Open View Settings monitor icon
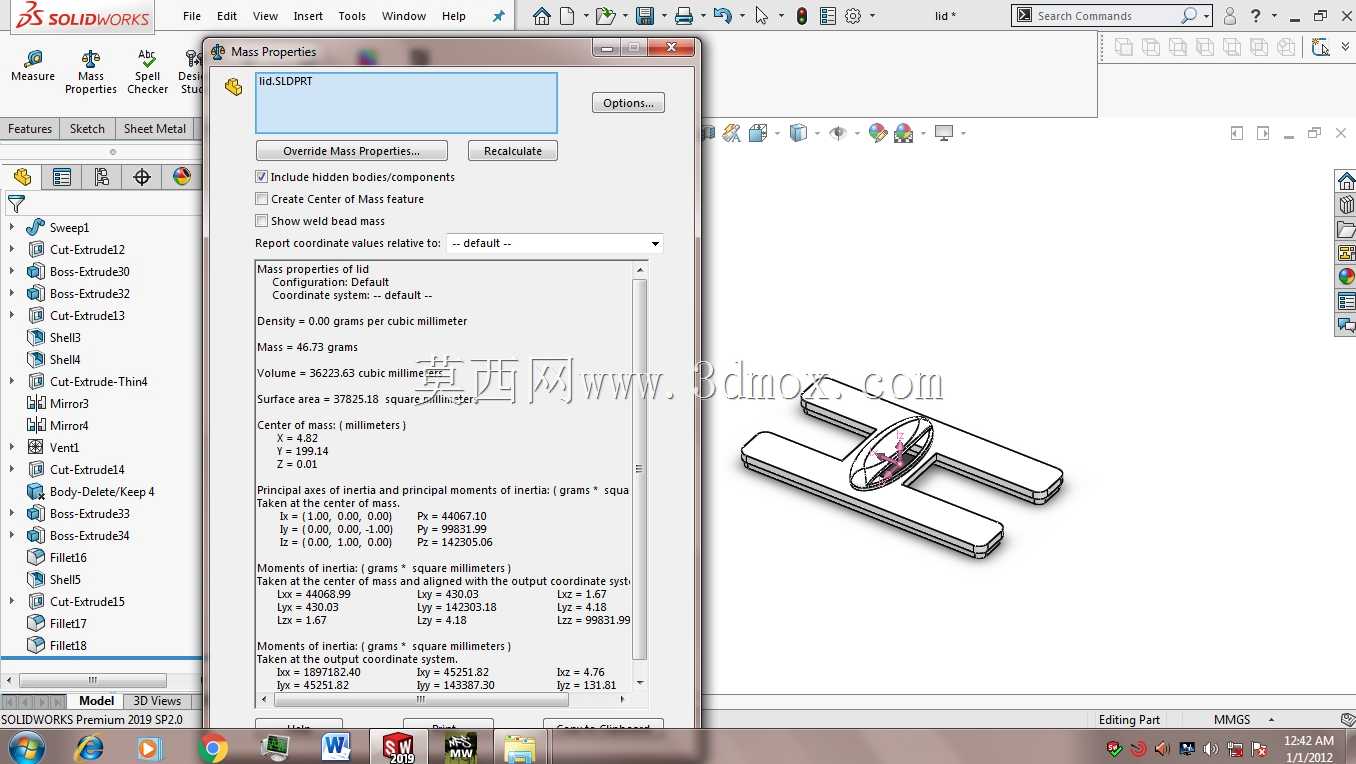This screenshot has width=1356, height=764. pyautogui.click(x=944, y=133)
